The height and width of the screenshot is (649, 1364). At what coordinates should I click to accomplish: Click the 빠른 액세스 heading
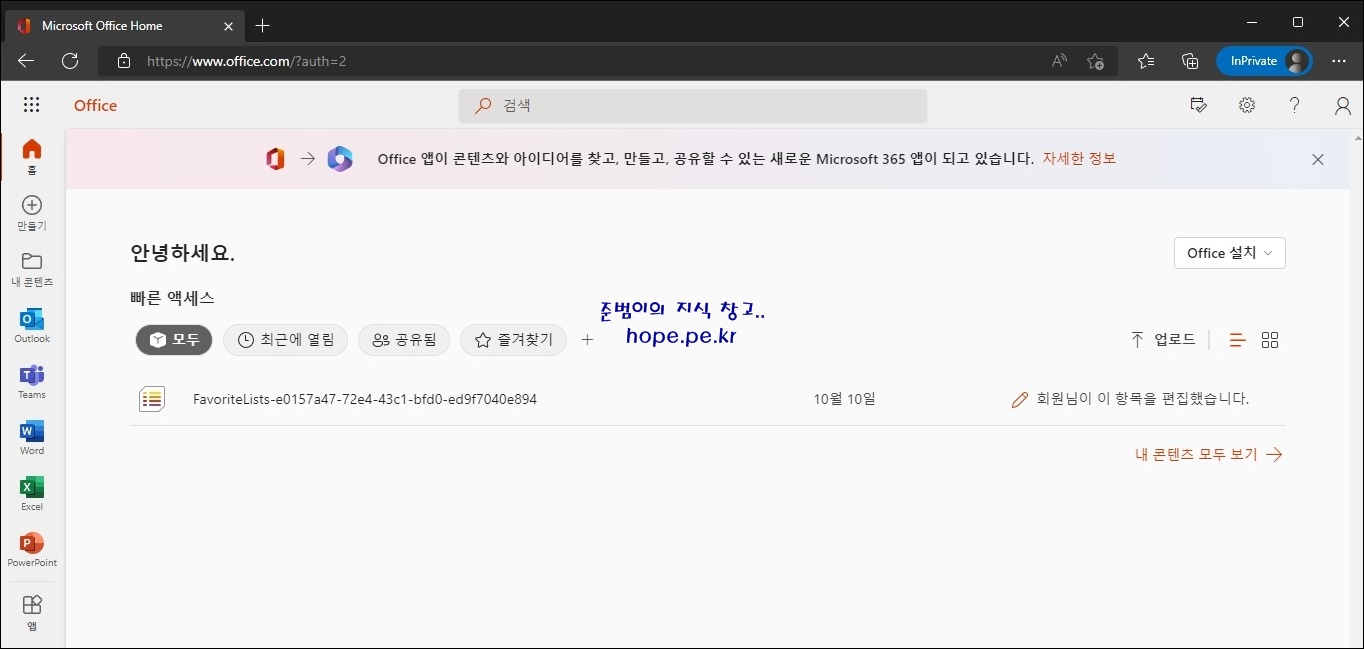172,298
